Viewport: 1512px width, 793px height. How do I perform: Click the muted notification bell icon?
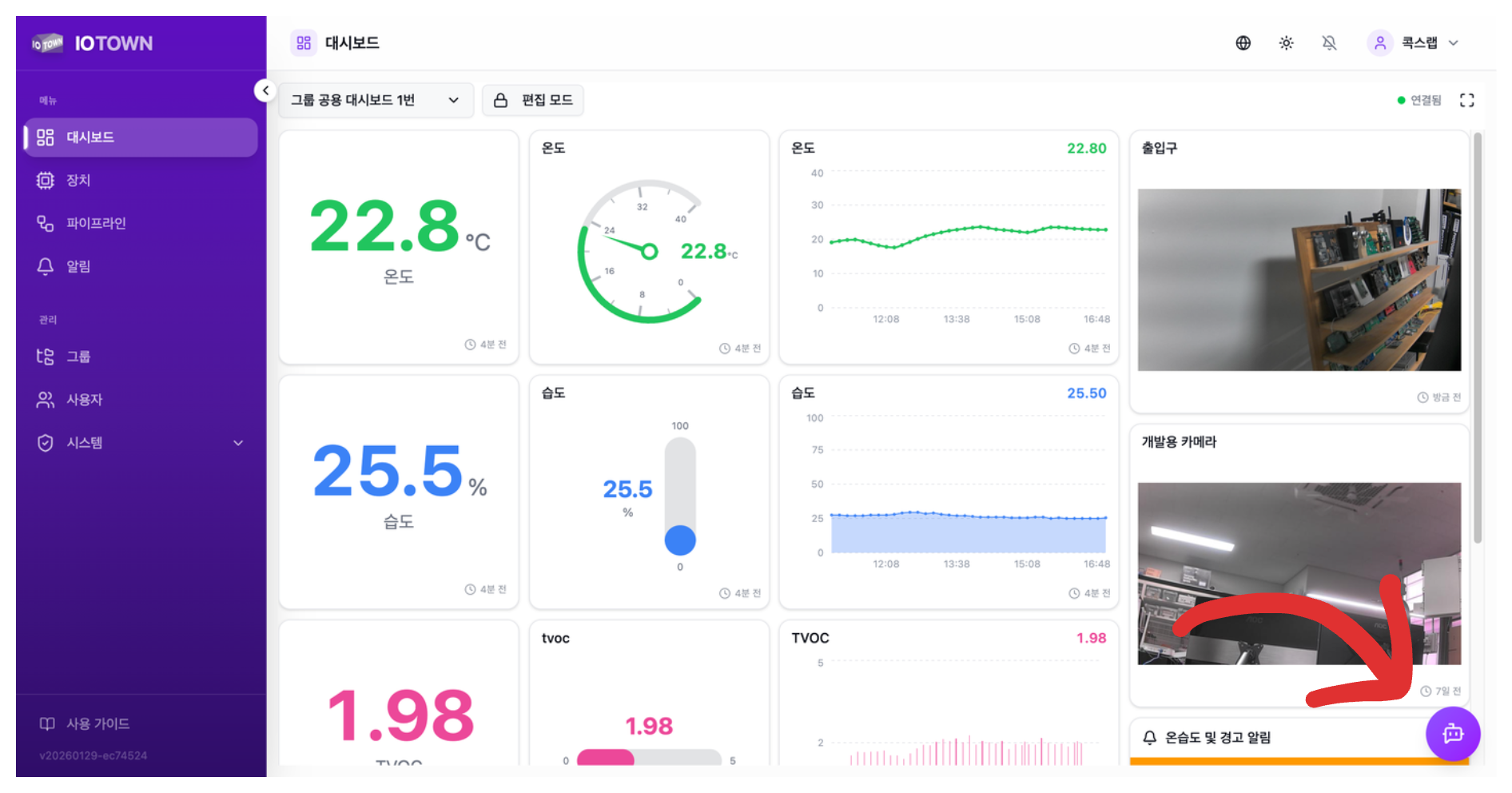coord(1329,43)
